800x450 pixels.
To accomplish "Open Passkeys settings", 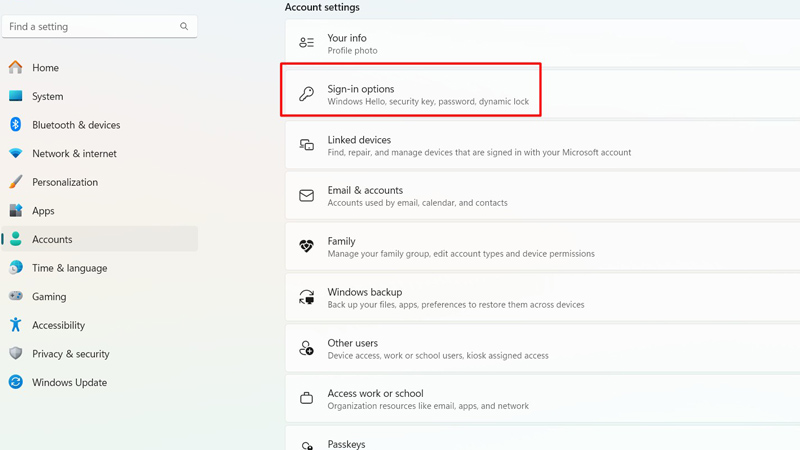I will pos(542,438).
